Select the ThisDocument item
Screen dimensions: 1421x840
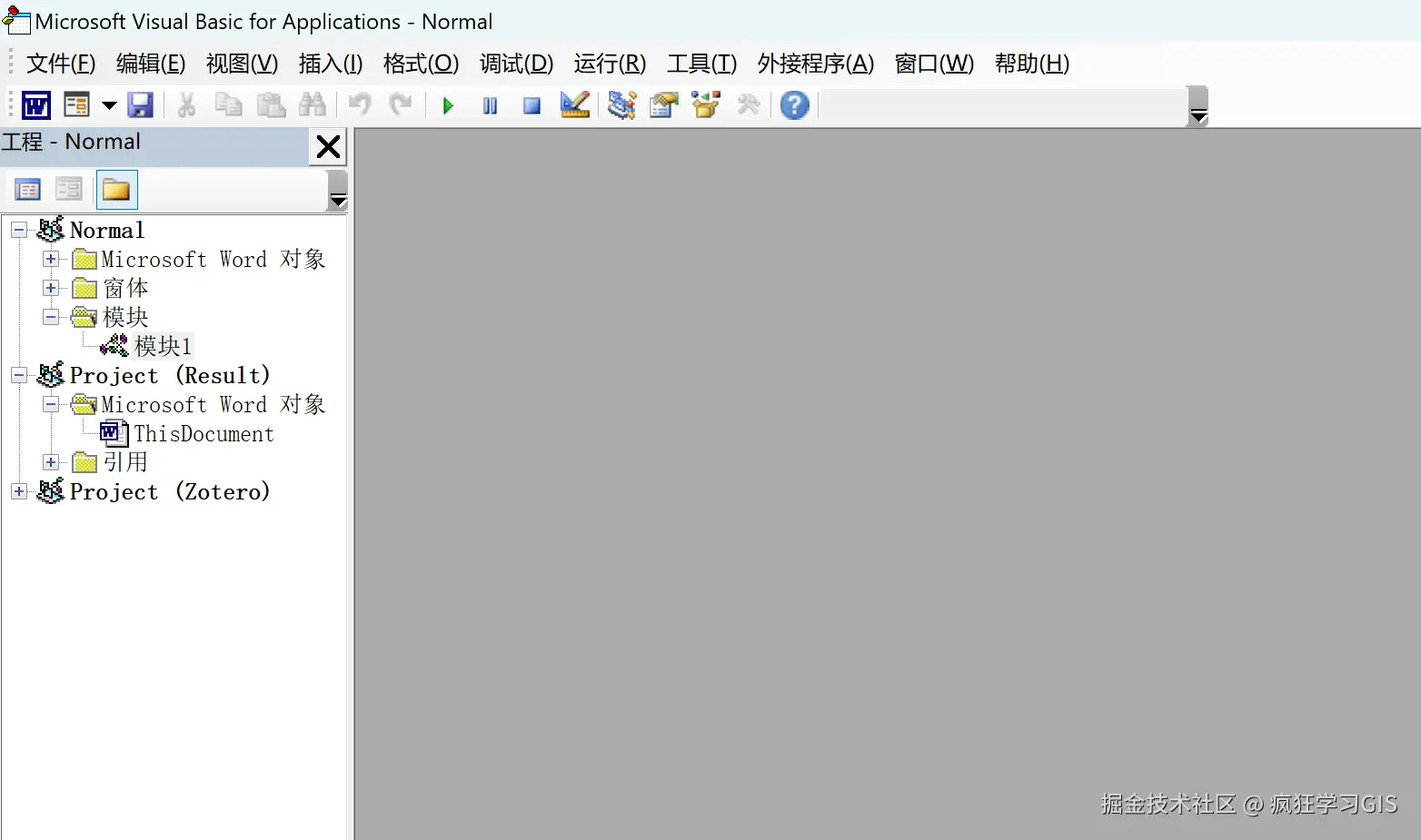click(204, 434)
